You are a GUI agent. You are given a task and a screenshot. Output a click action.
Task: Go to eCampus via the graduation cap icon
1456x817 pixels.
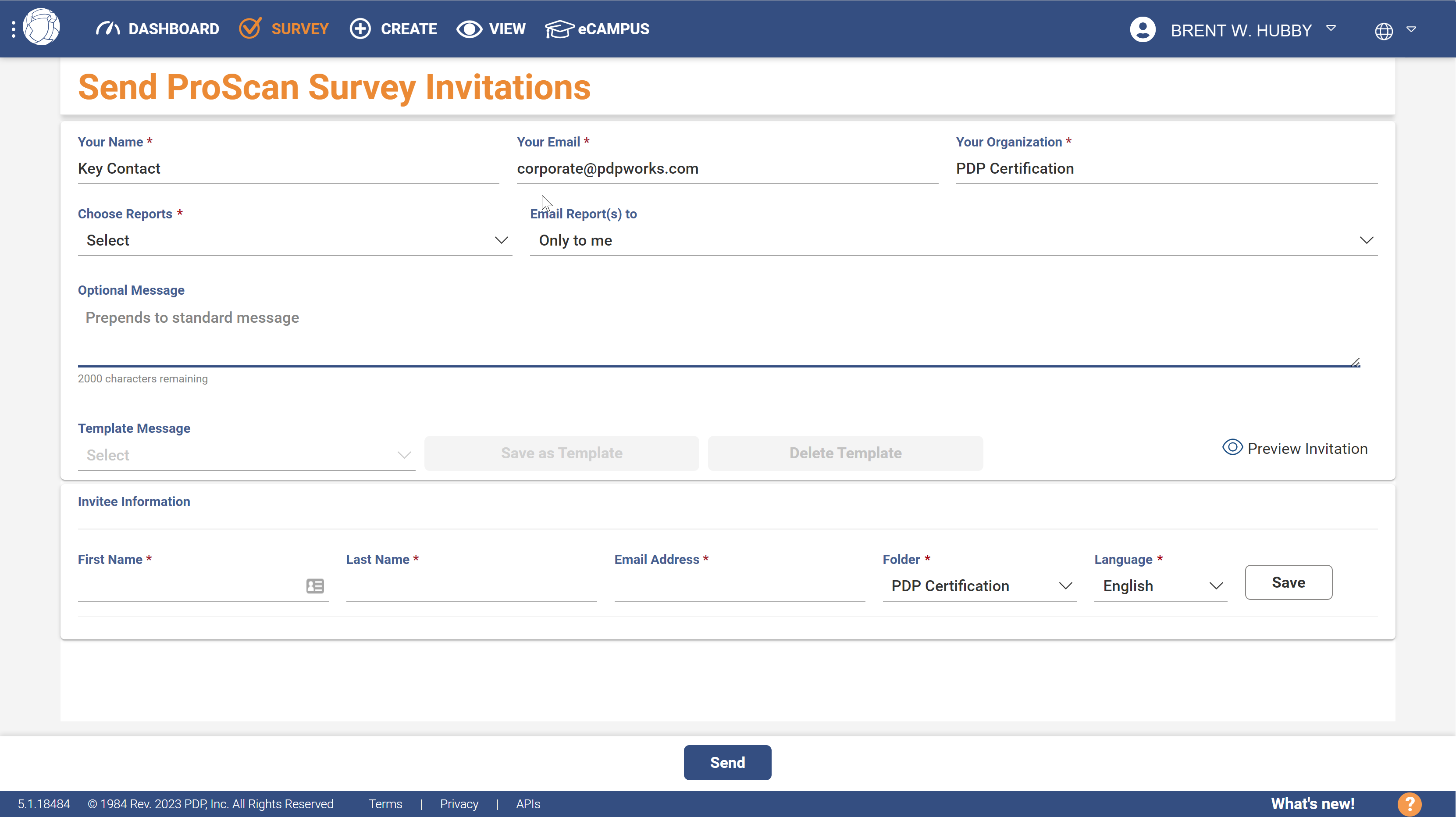click(559, 28)
